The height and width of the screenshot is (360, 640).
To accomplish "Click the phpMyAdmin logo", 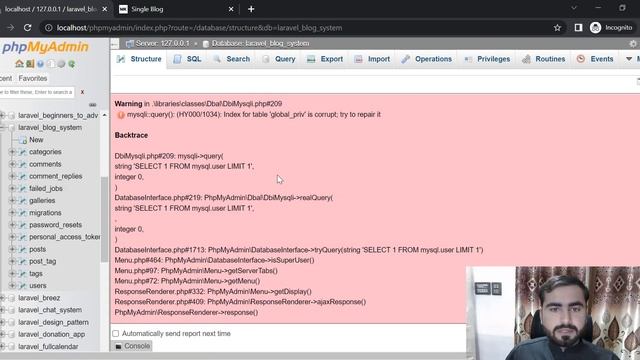I will pos(45,47).
